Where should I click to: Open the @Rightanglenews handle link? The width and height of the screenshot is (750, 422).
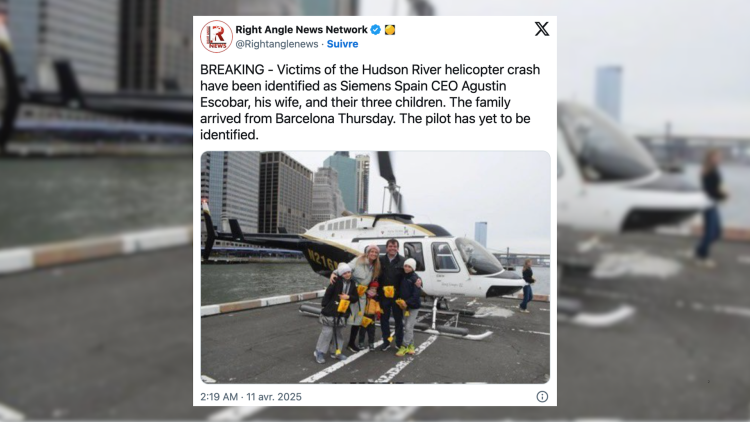(276, 44)
